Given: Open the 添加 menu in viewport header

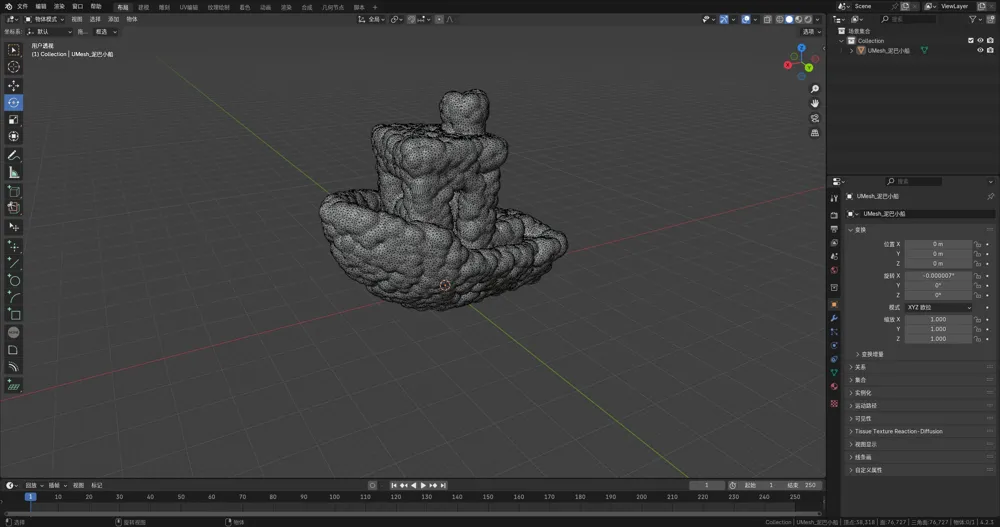Looking at the screenshot, I should point(114,19).
